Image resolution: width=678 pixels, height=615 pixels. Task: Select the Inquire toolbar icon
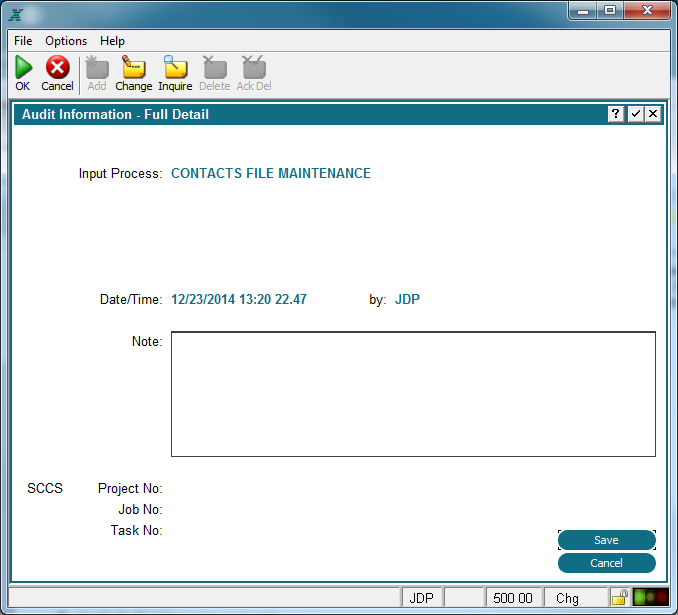(175, 67)
